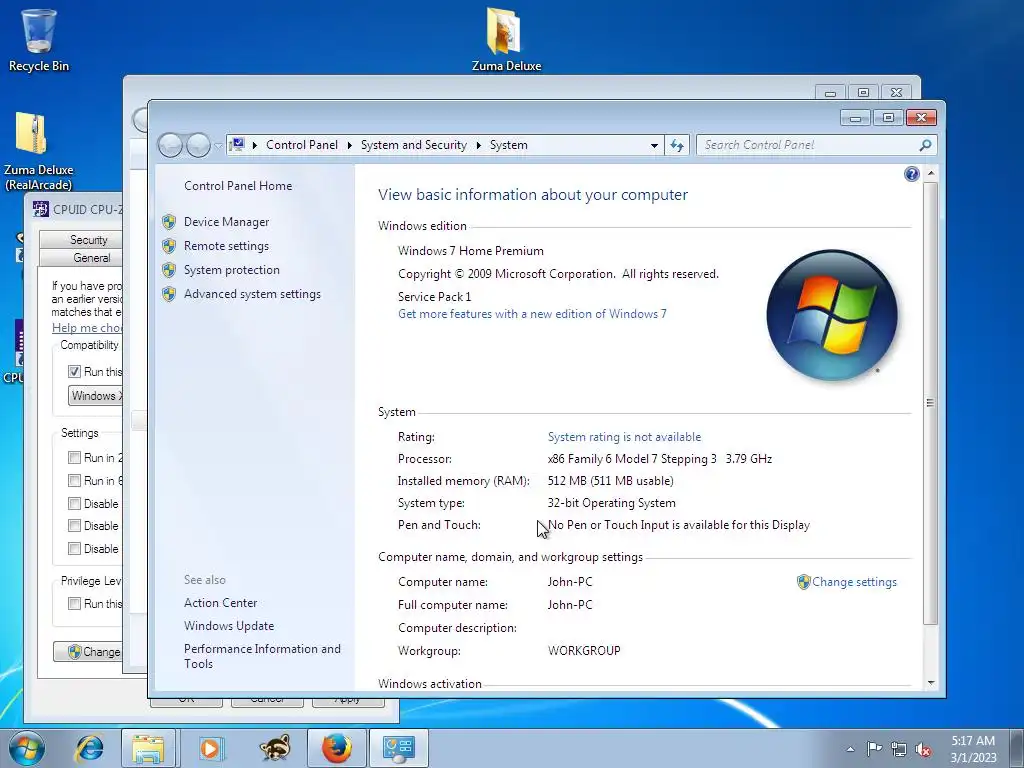The width and height of the screenshot is (1024, 768).
Task: Click the Control Panel breadcrumb
Action: pos(302,145)
